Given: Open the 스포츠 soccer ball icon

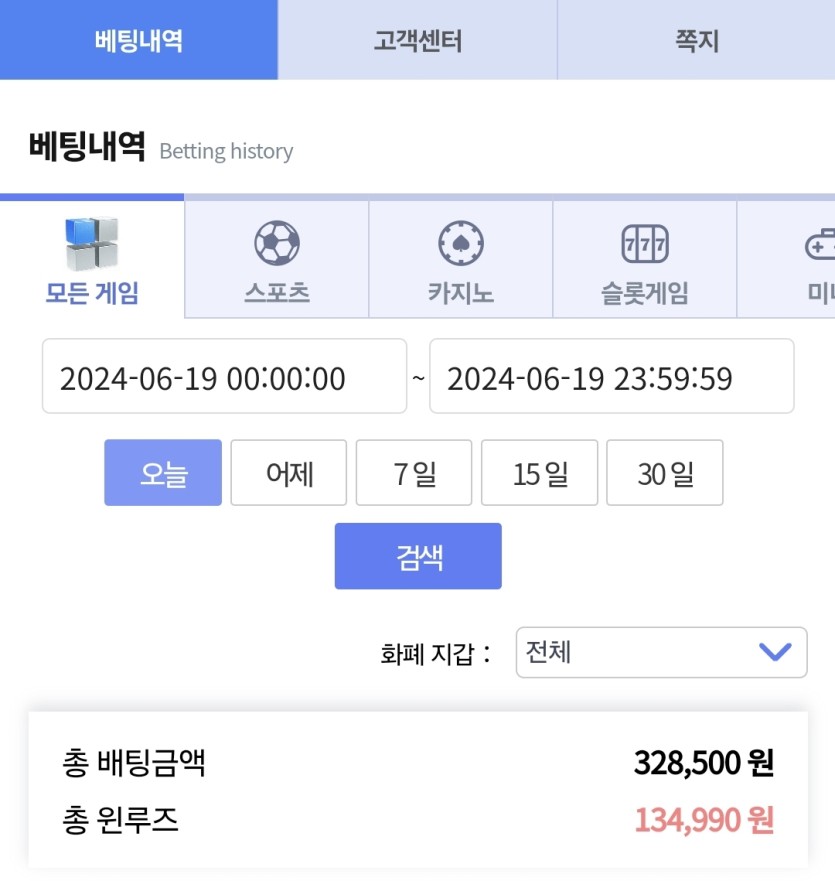Looking at the screenshot, I should pyautogui.click(x=277, y=243).
